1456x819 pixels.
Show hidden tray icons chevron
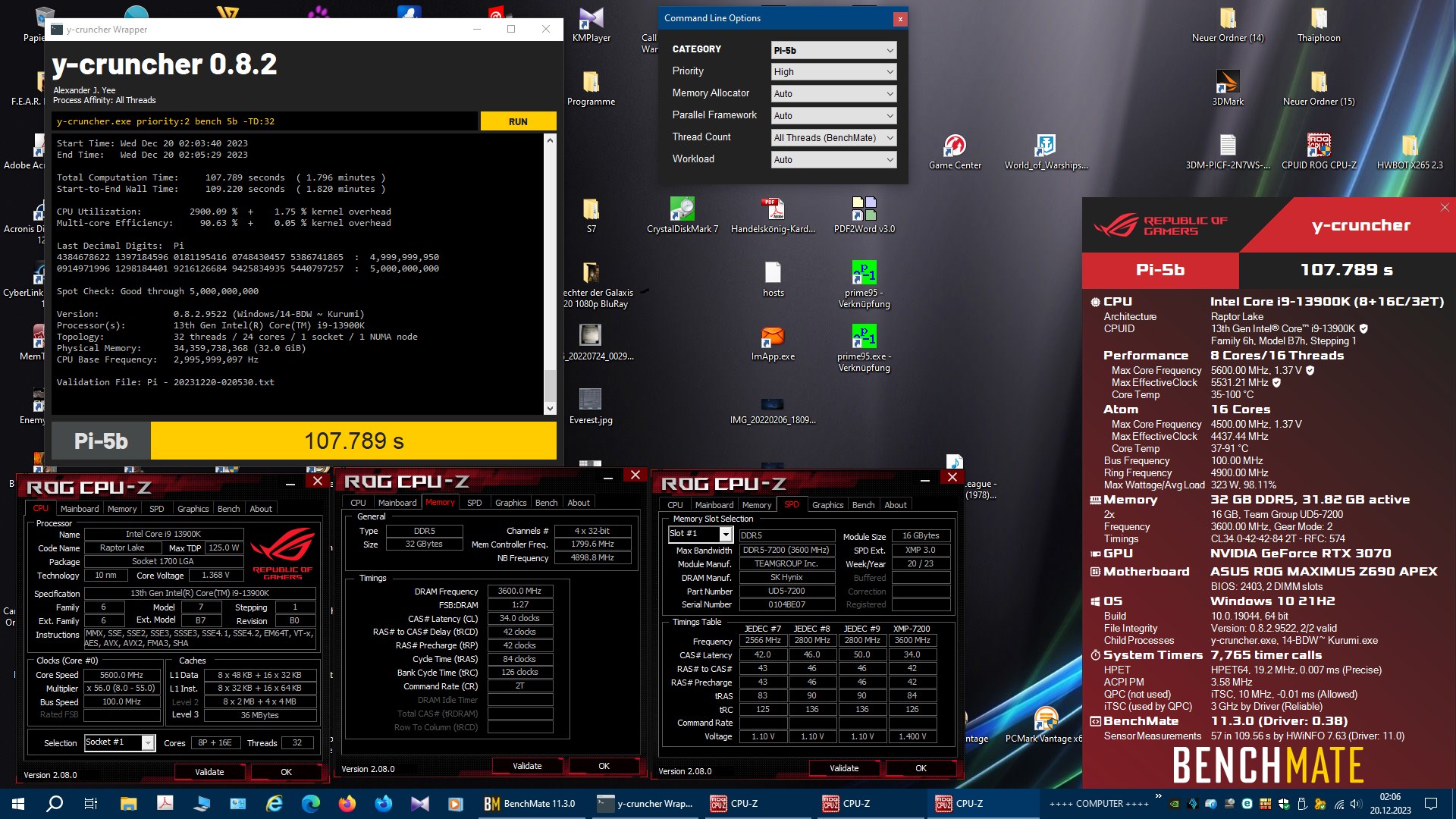1158,796
